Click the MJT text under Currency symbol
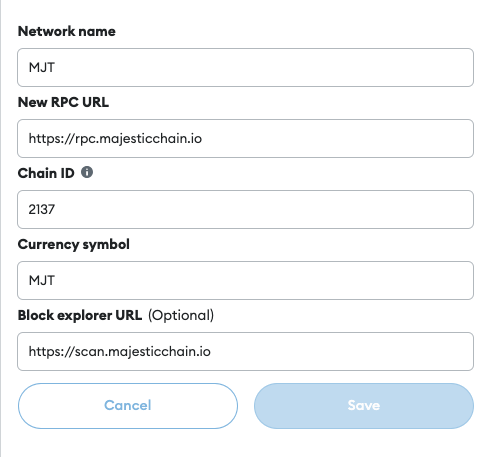This screenshot has width=502, height=463. [x=42, y=280]
